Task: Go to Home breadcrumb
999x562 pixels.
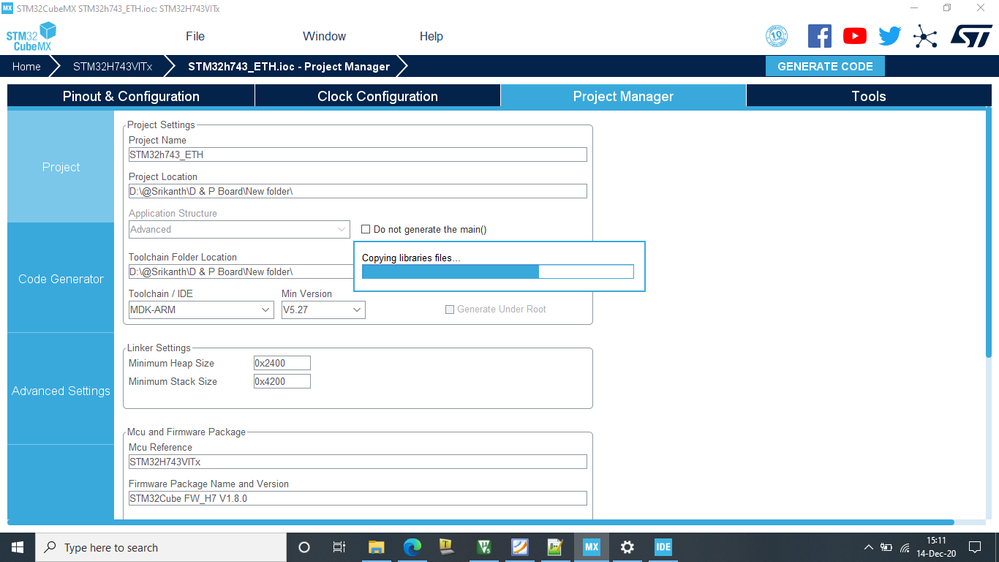Action: 26,66
